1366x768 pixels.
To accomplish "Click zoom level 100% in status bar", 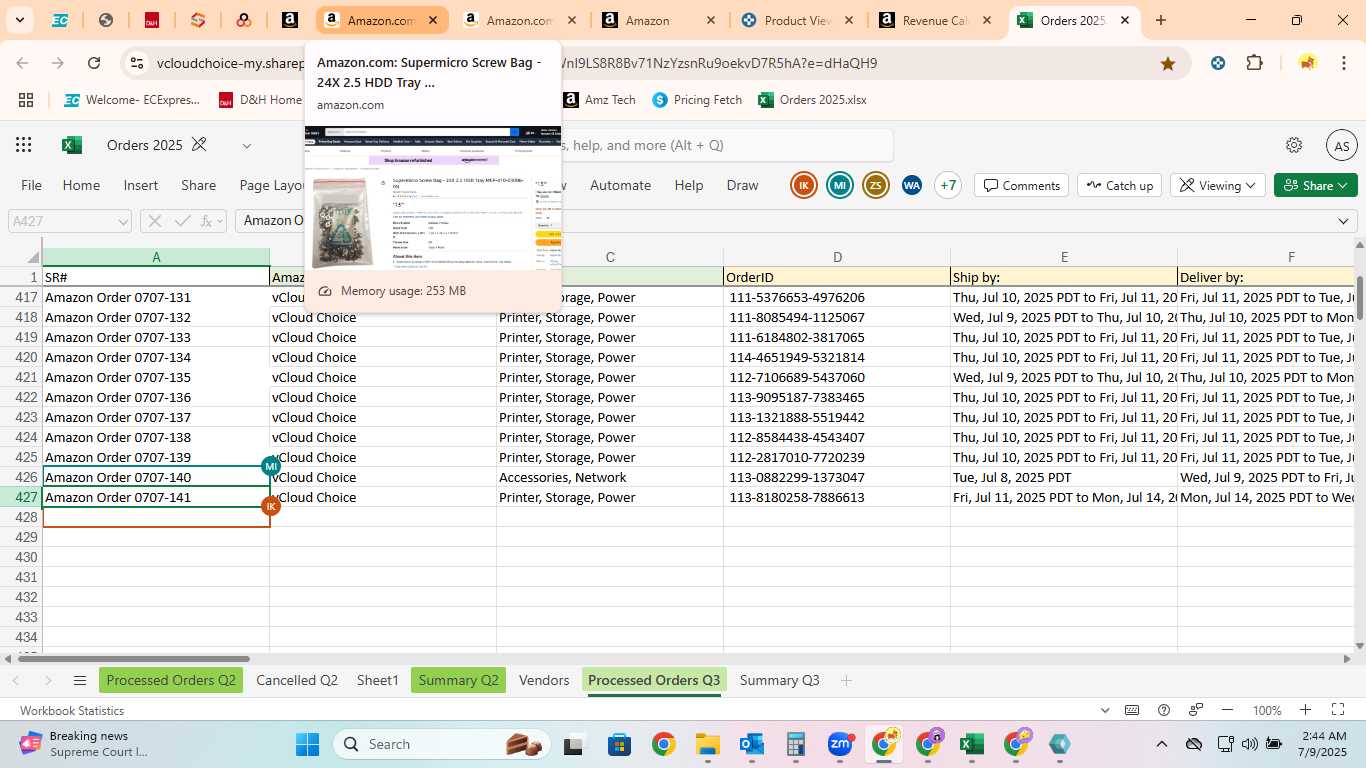I will pos(1267,711).
